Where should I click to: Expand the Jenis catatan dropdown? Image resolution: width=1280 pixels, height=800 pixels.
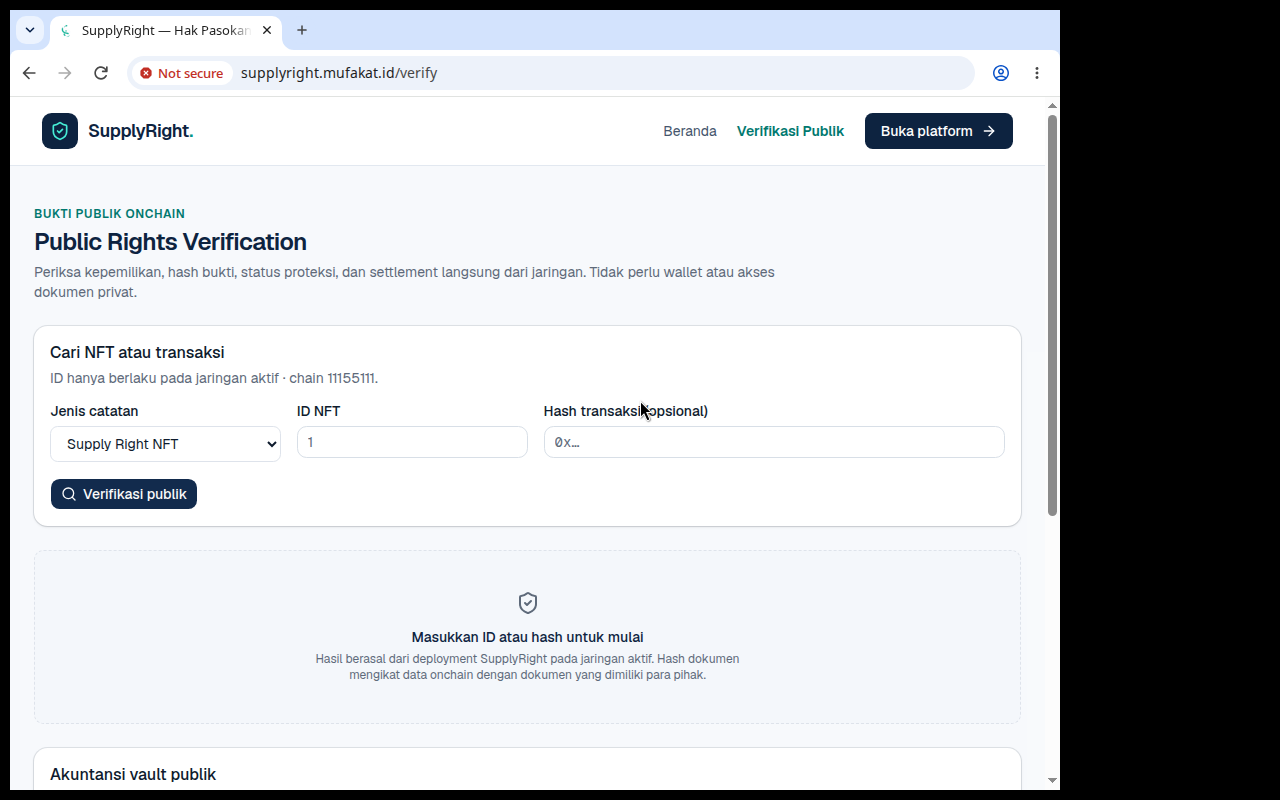pos(165,444)
